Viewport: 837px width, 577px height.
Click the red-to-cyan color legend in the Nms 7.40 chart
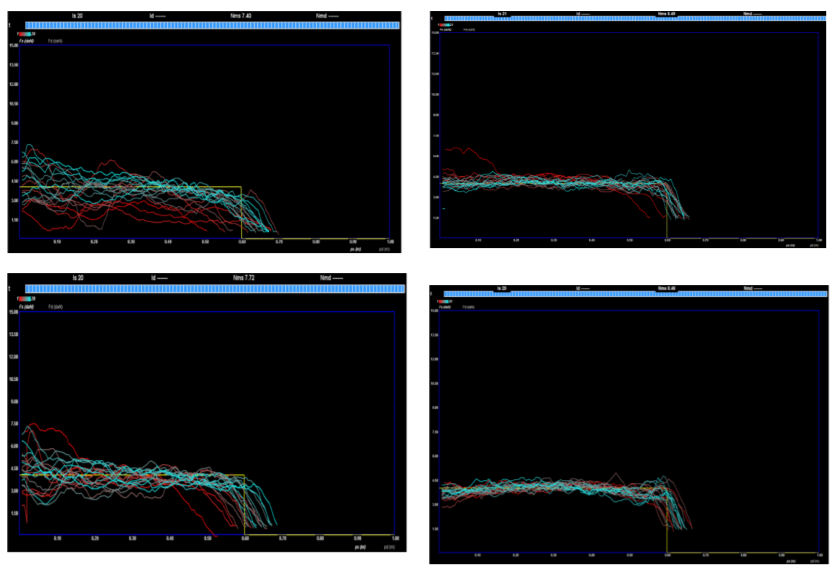[x=26, y=34]
